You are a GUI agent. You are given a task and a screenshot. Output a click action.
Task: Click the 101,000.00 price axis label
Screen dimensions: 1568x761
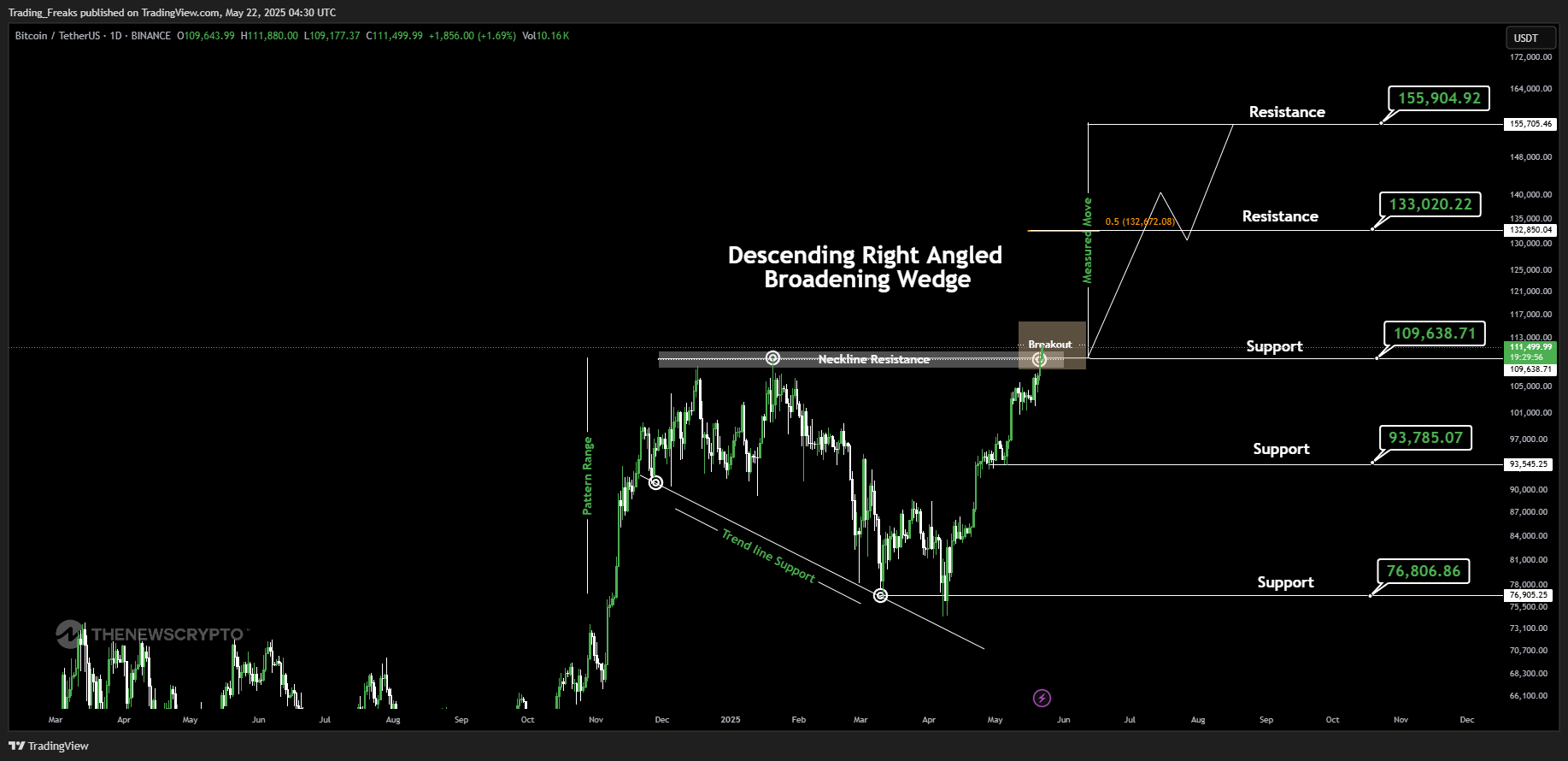[1530, 413]
